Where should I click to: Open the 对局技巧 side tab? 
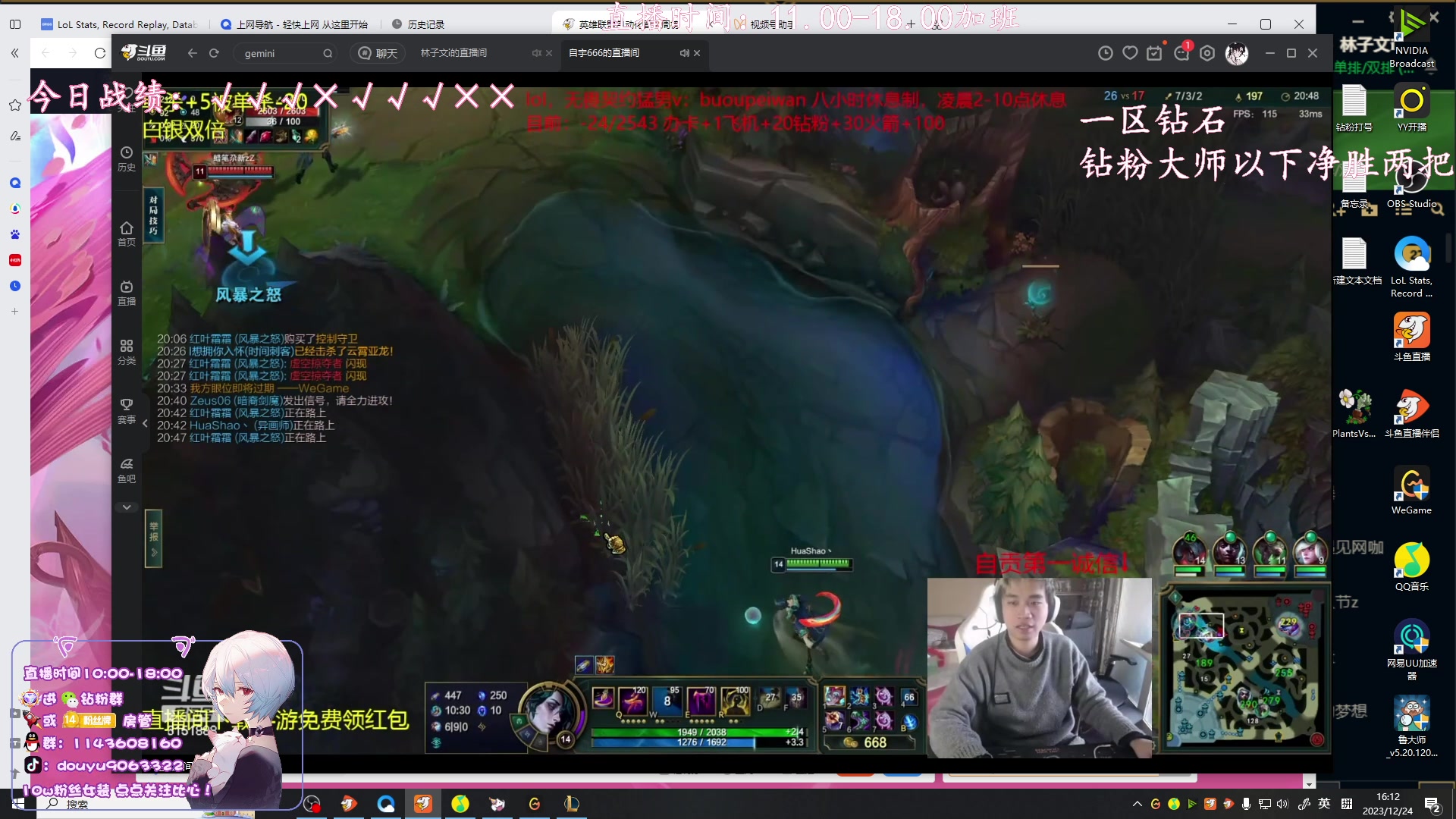(153, 215)
